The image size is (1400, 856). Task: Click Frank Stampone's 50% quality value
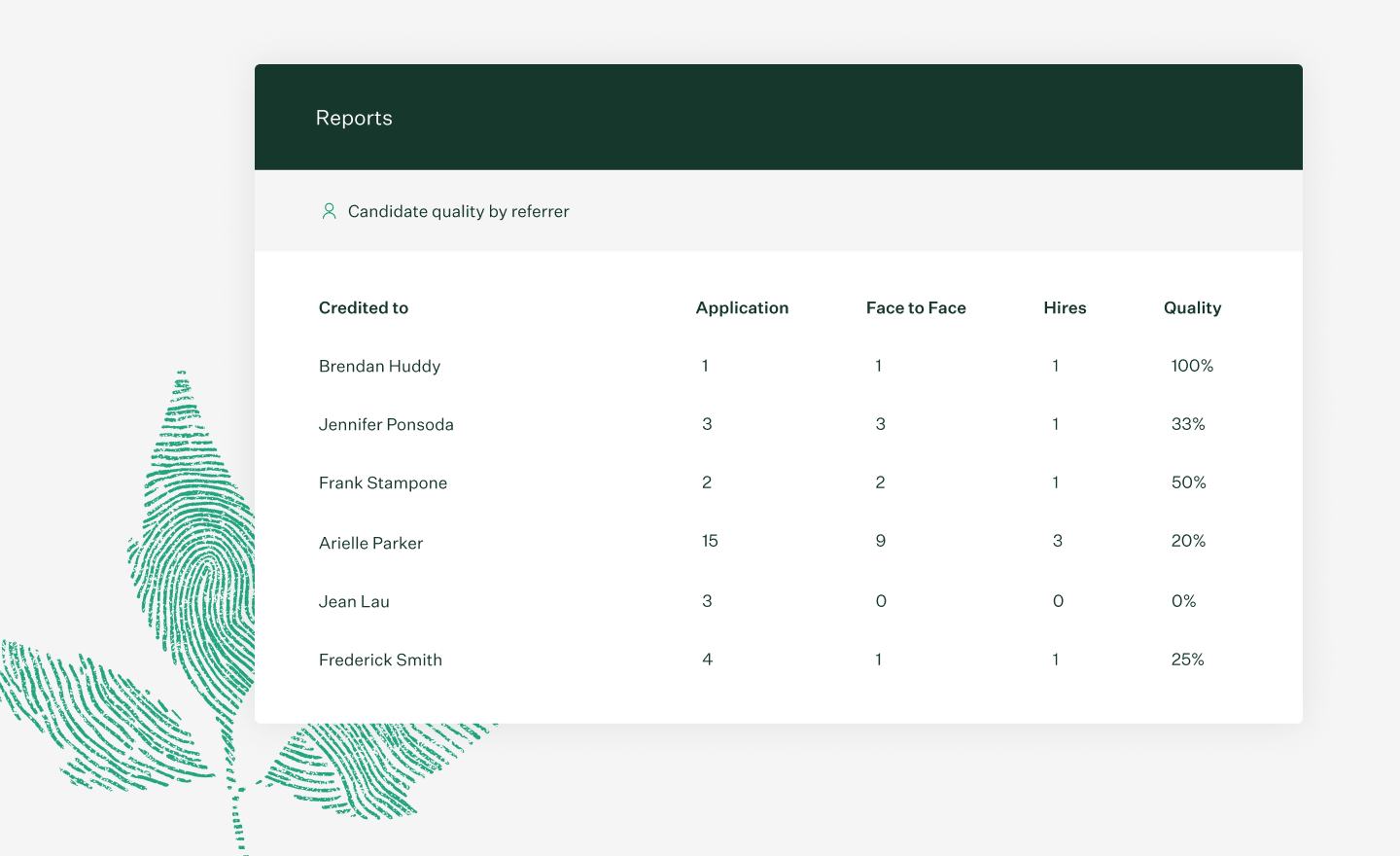click(1188, 482)
